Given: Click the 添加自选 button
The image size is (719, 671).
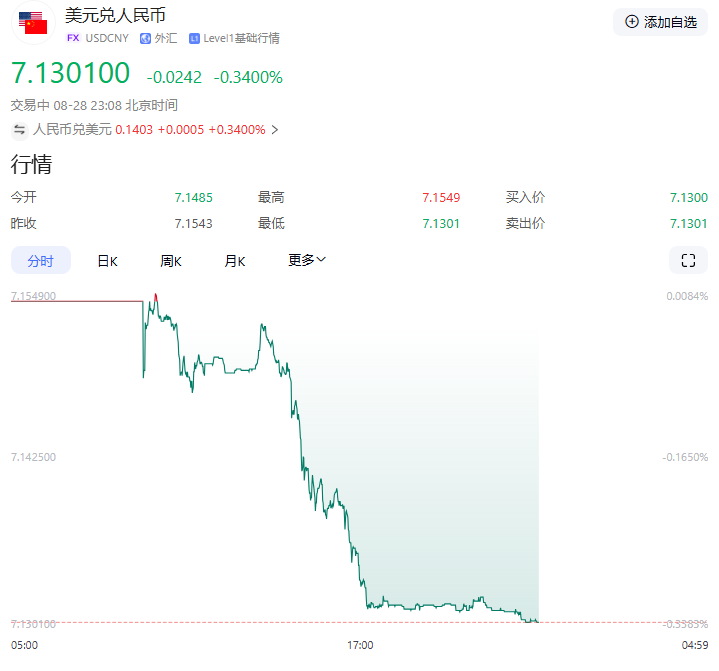Looking at the screenshot, I should pos(660,21).
